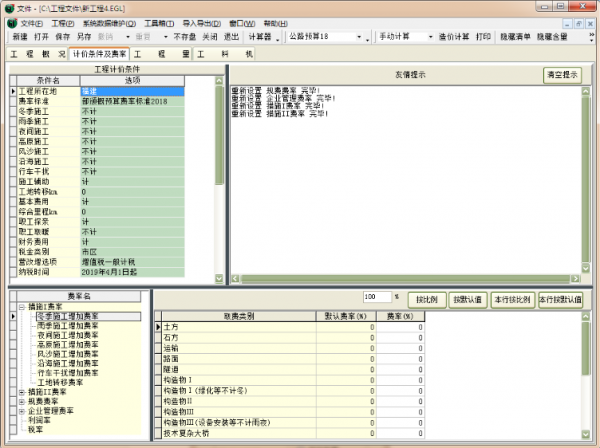Click the 保存 toolbar button
Screen dimensions: 600x448
coord(63,37)
